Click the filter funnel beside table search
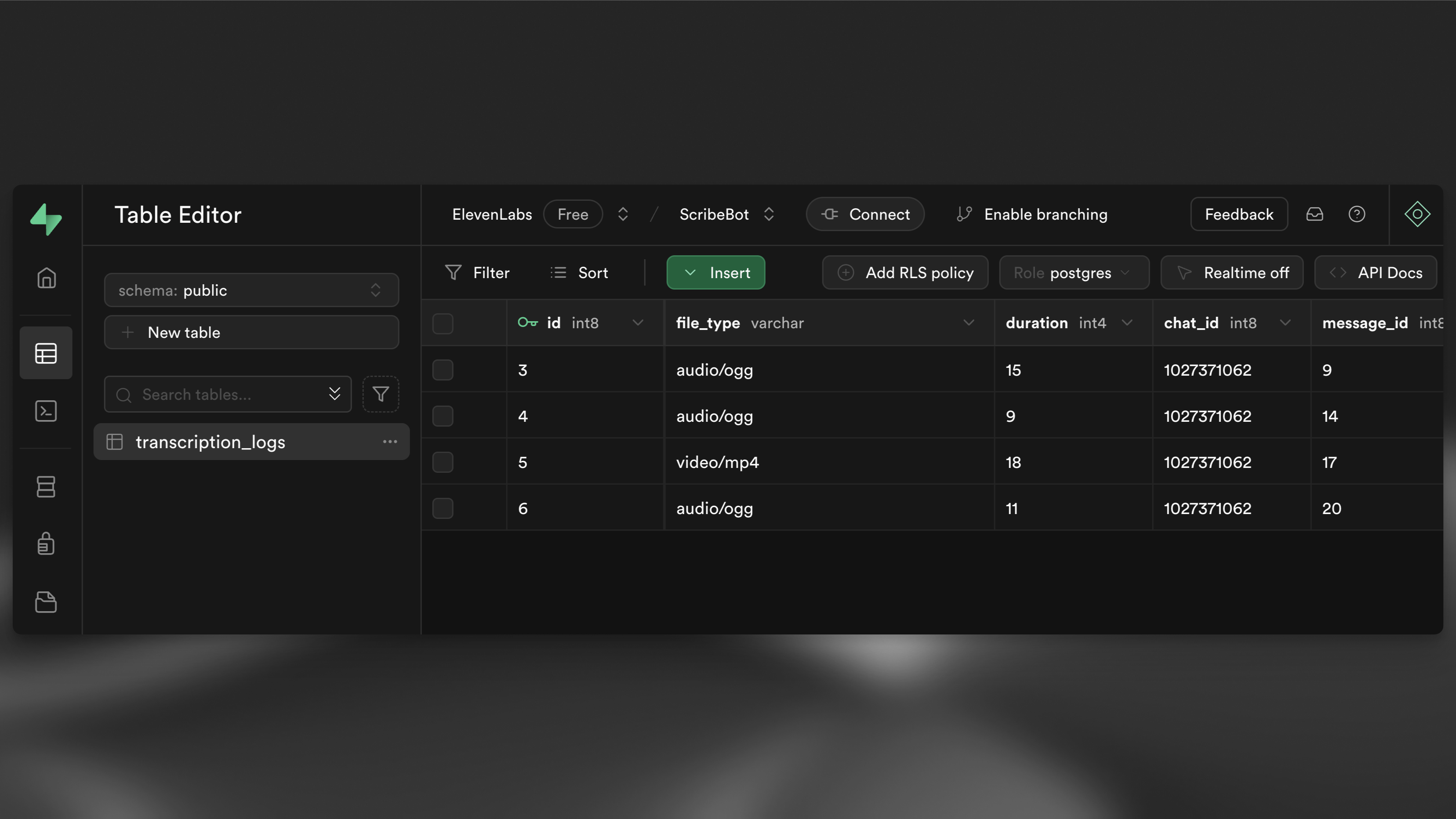This screenshot has height=819, width=1456. click(381, 394)
